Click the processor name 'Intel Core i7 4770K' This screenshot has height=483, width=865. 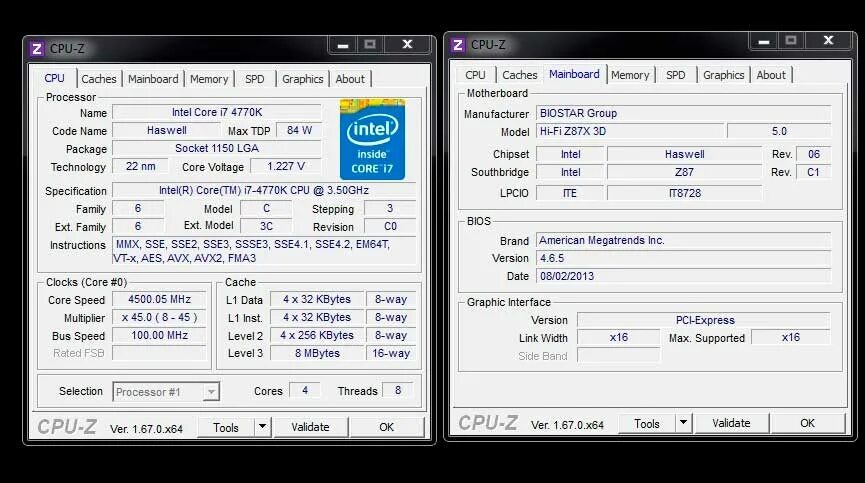coord(217,112)
